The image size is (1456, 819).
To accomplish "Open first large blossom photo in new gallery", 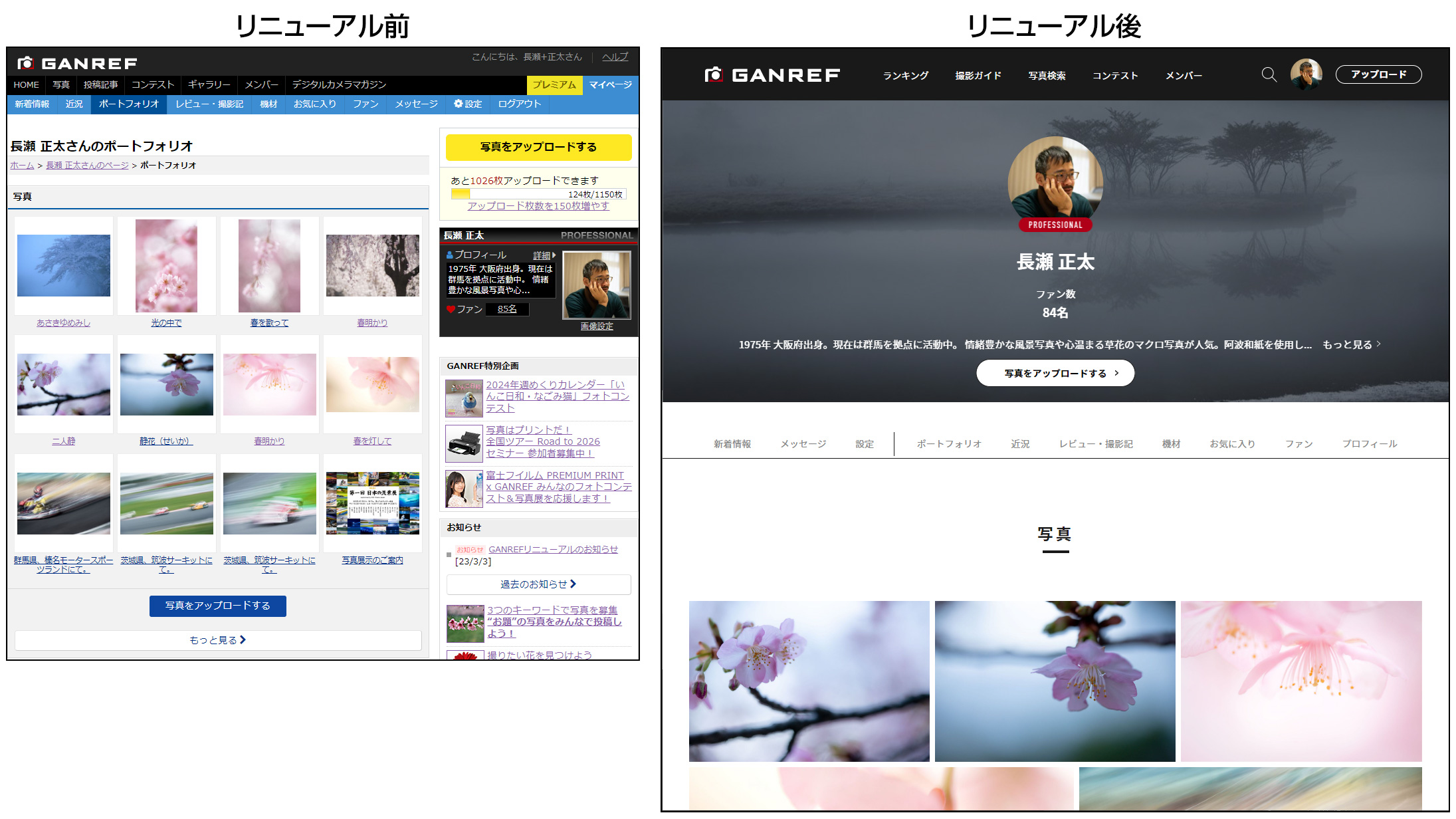I will click(x=809, y=681).
